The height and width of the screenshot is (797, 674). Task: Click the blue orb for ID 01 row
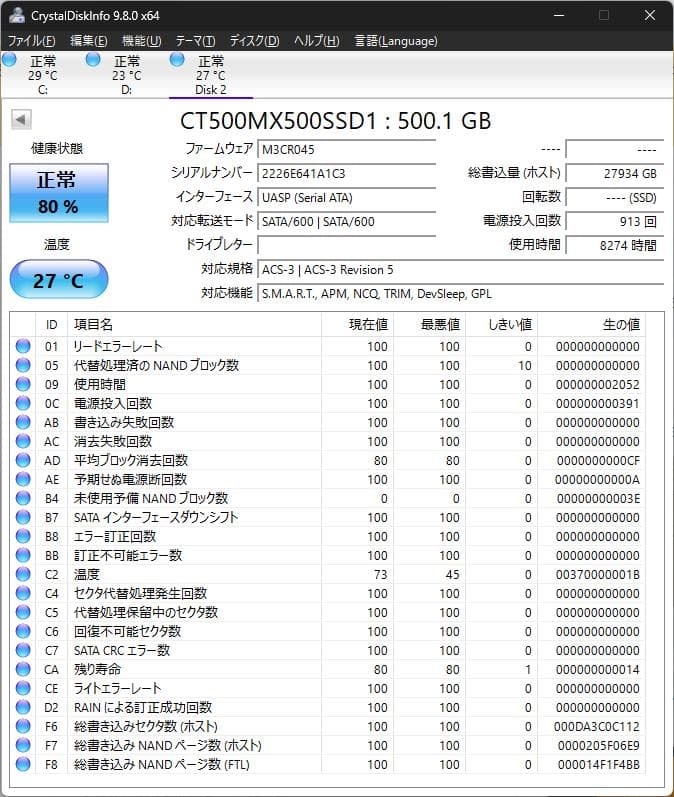coord(23,346)
